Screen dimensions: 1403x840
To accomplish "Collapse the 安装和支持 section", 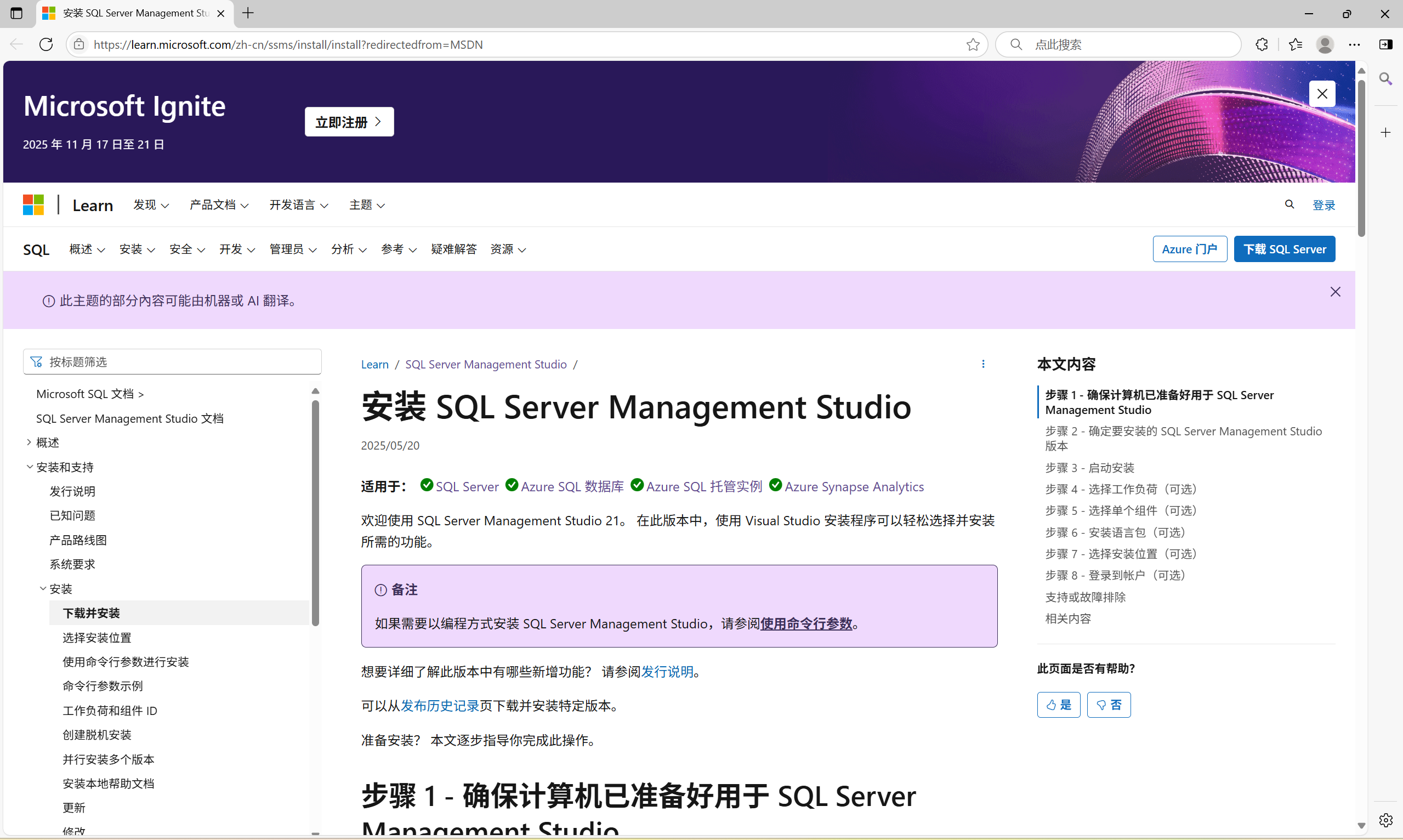I will tap(30, 467).
